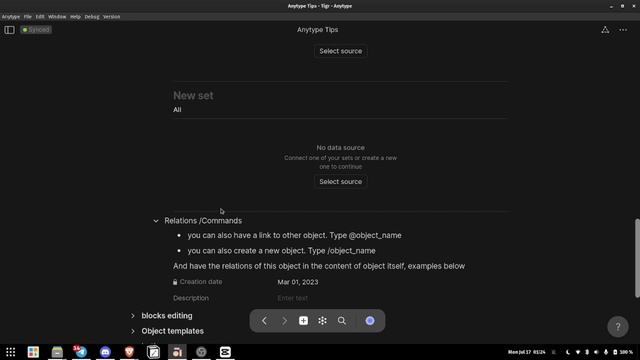Expand the Object templates toggle

(133, 331)
